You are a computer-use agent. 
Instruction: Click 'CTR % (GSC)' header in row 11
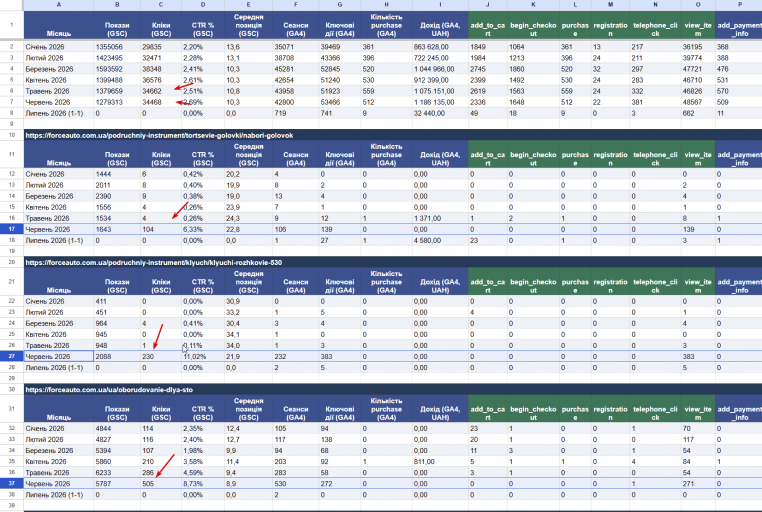coord(203,154)
